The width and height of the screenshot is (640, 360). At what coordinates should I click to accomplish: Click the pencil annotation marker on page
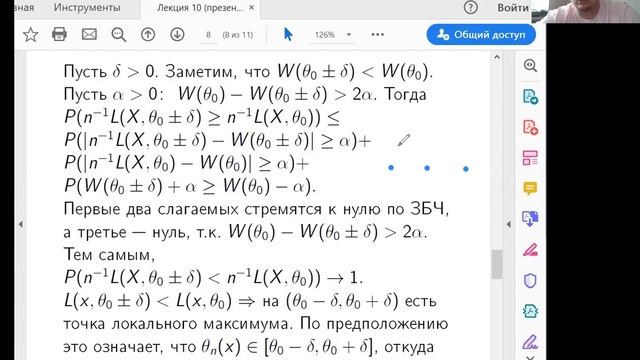click(404, 141)
